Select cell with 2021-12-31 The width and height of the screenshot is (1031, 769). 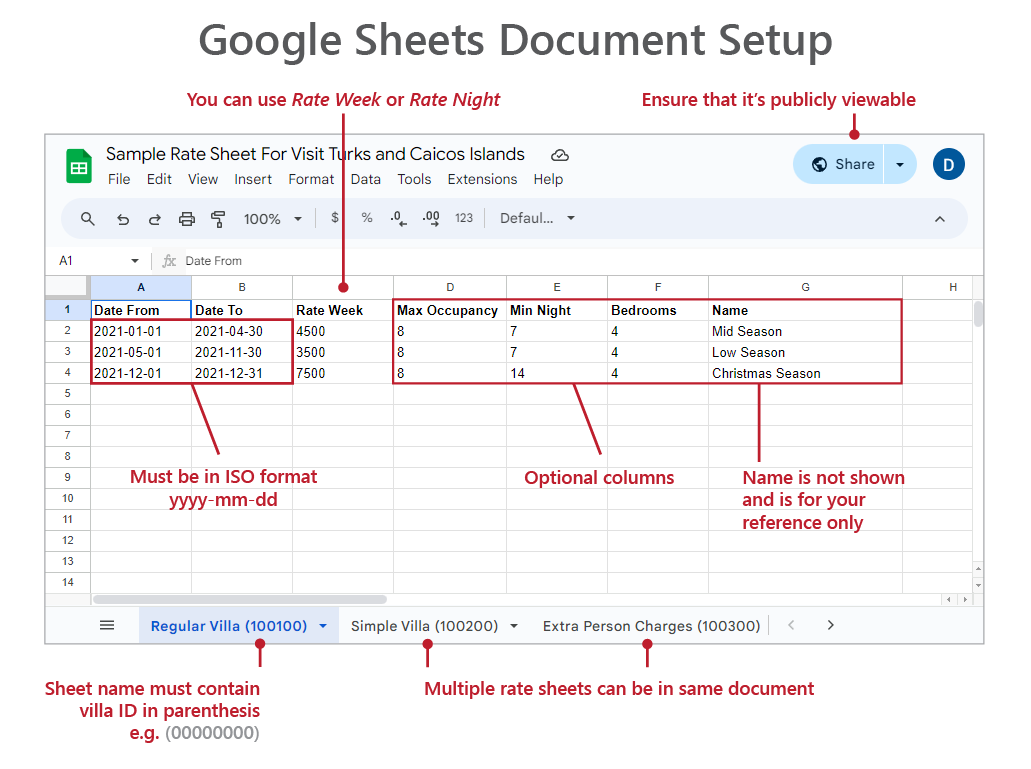[242, 373]
